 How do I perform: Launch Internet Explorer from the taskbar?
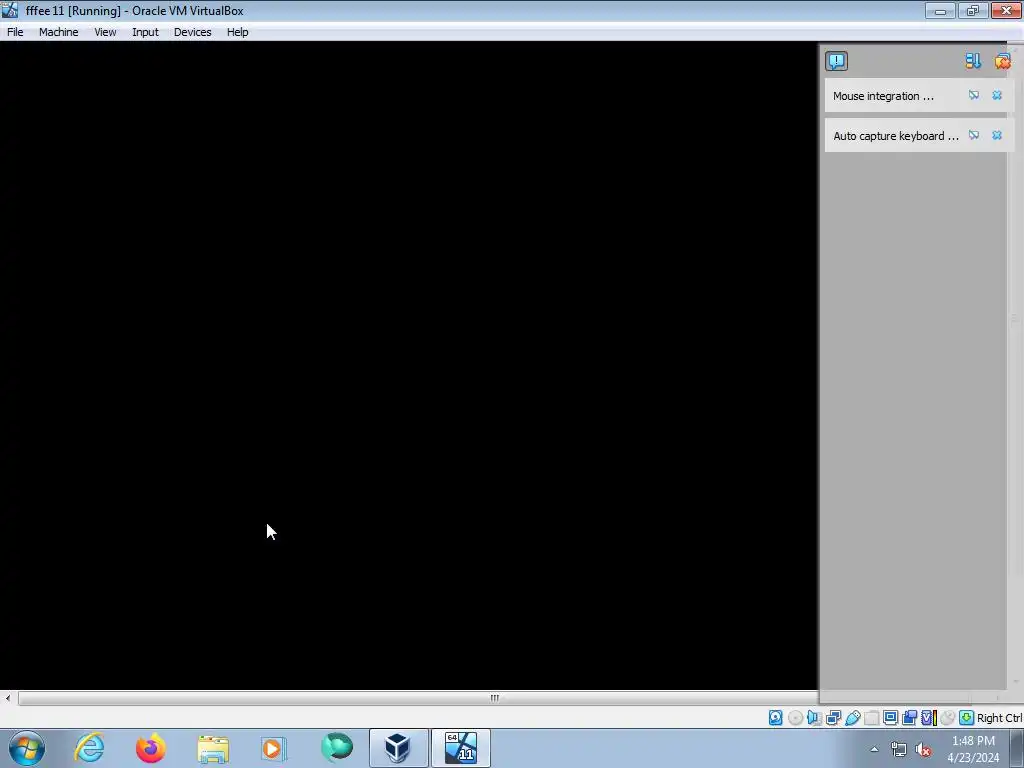pos(89,748)
